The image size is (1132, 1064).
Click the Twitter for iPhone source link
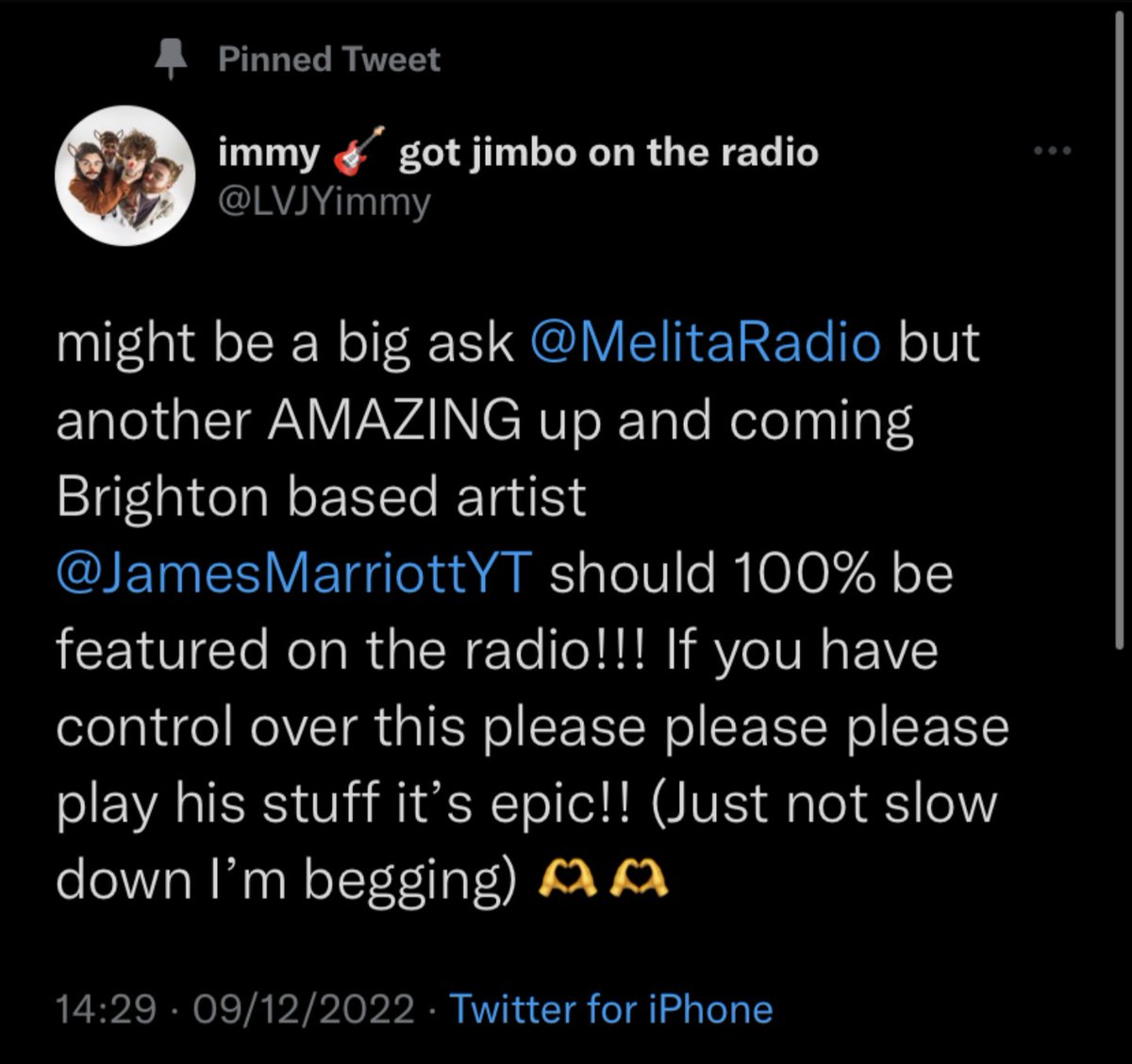pos(611,1008)
